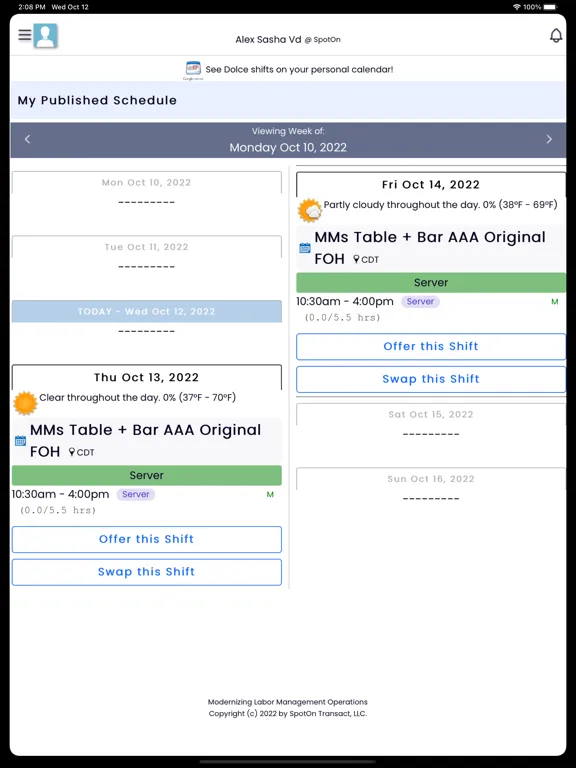Image resolution: width=576 pixels, height=768 pixels.
Task: Open 'See Dolce shifts on your personal calendar' link
Action: tap(299, 70)
